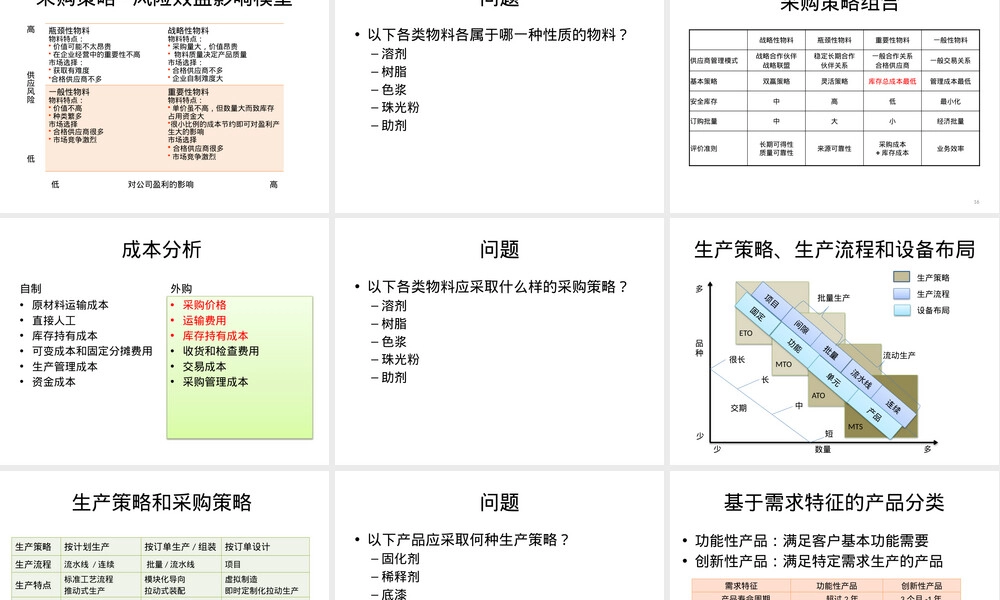Click the 生产流程 legend color swatch
Viewport: 1000px width, 600px height.
click(x=901, y=293)
